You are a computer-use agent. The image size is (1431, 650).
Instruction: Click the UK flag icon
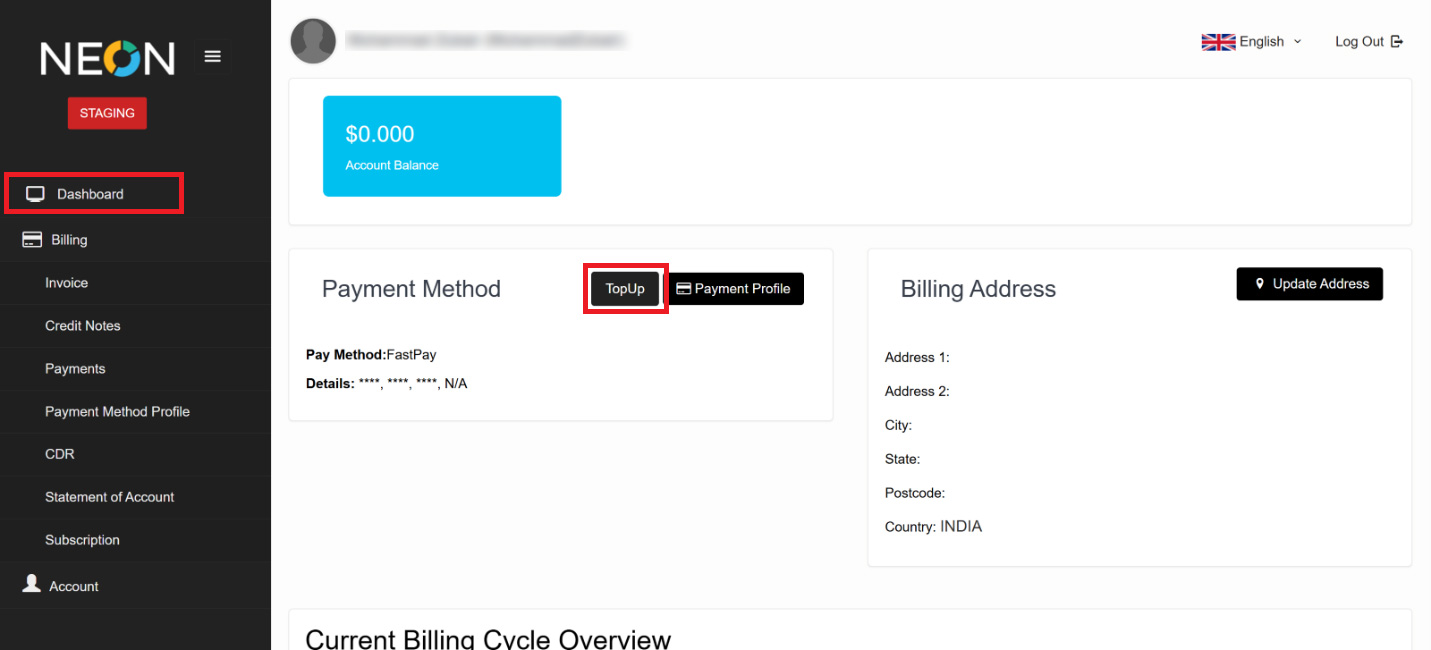point(1218,42)
